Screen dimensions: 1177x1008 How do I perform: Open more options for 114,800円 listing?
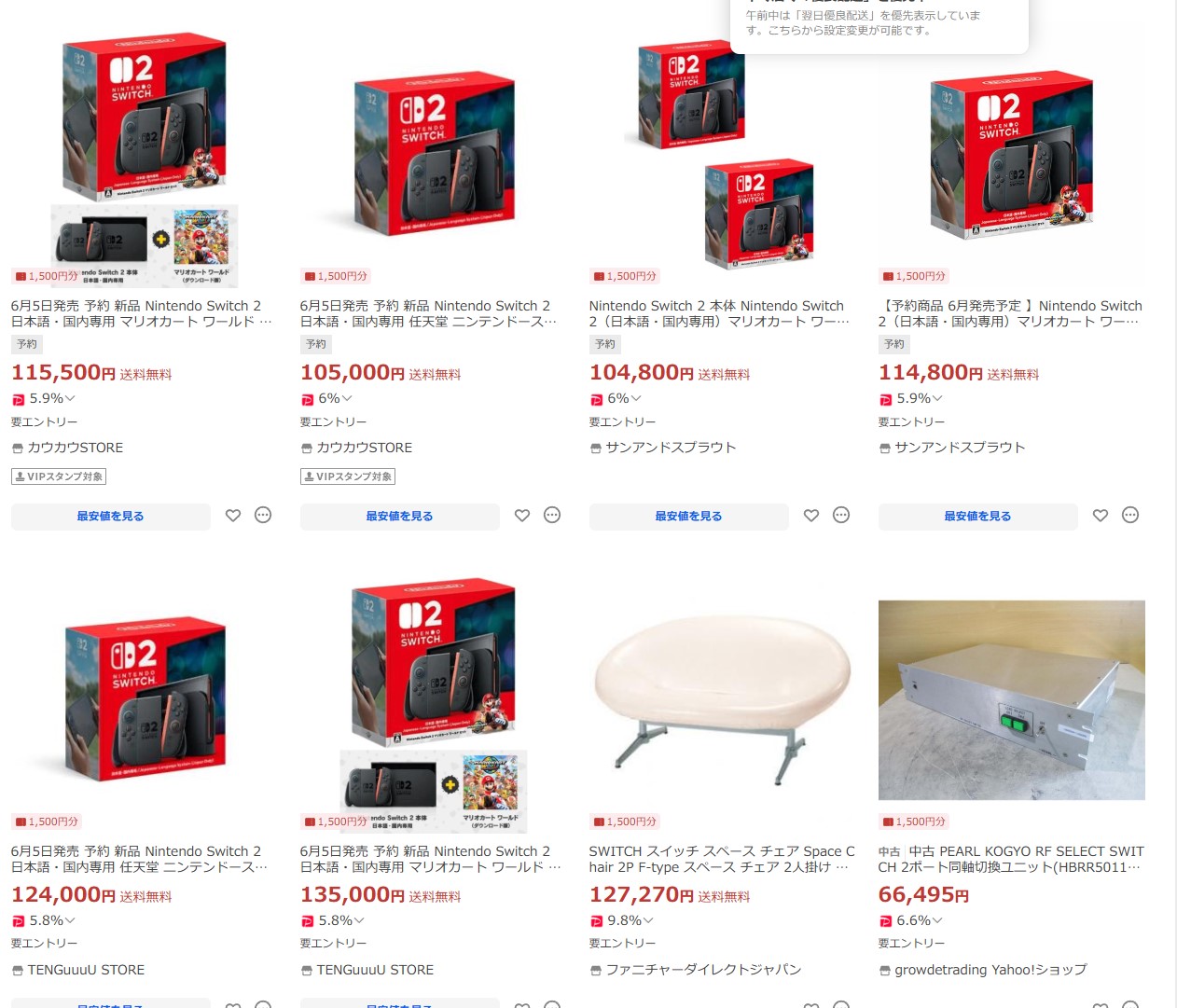tap(1130, 515)
